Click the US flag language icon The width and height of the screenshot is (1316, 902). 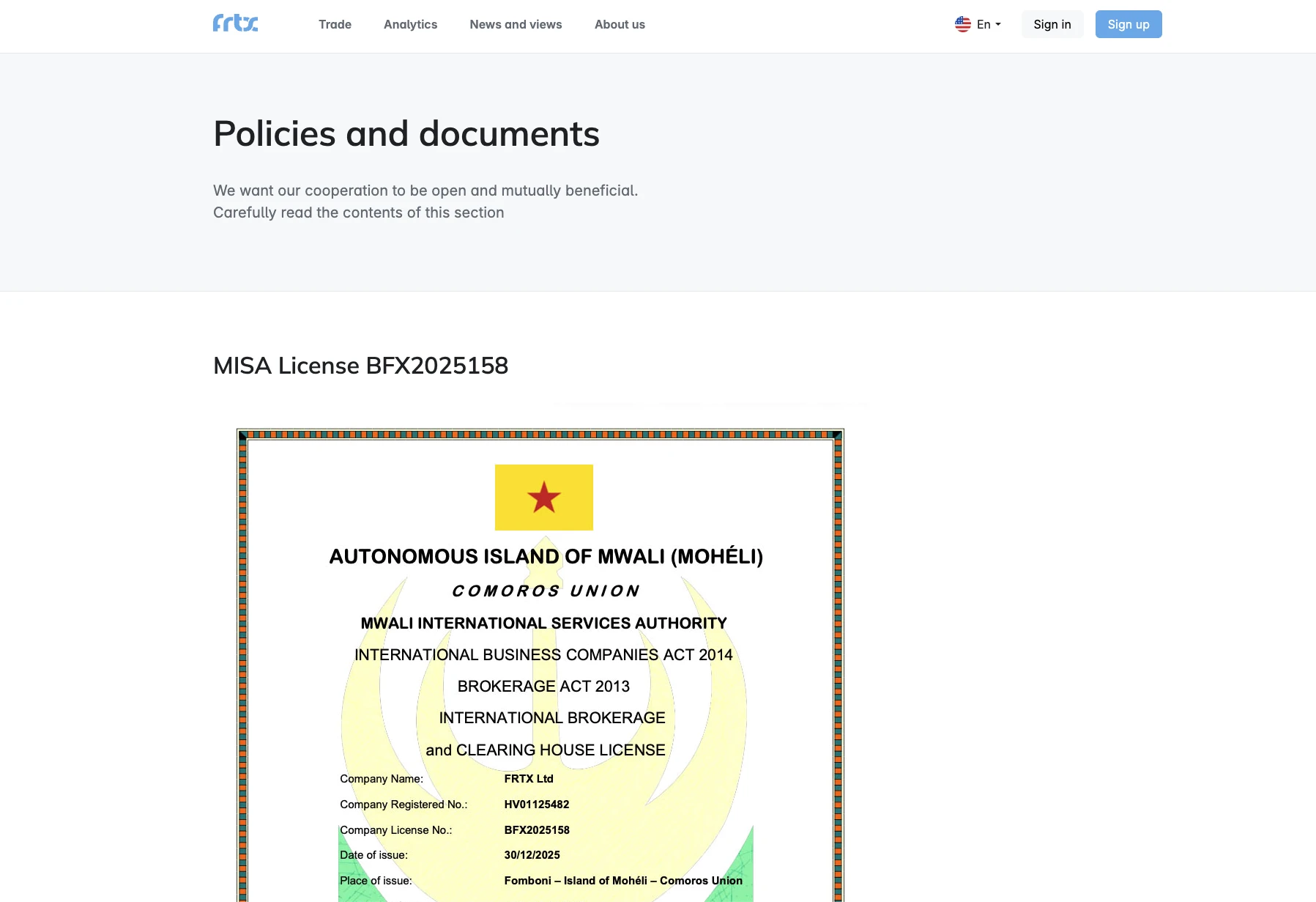coord(962,24)
